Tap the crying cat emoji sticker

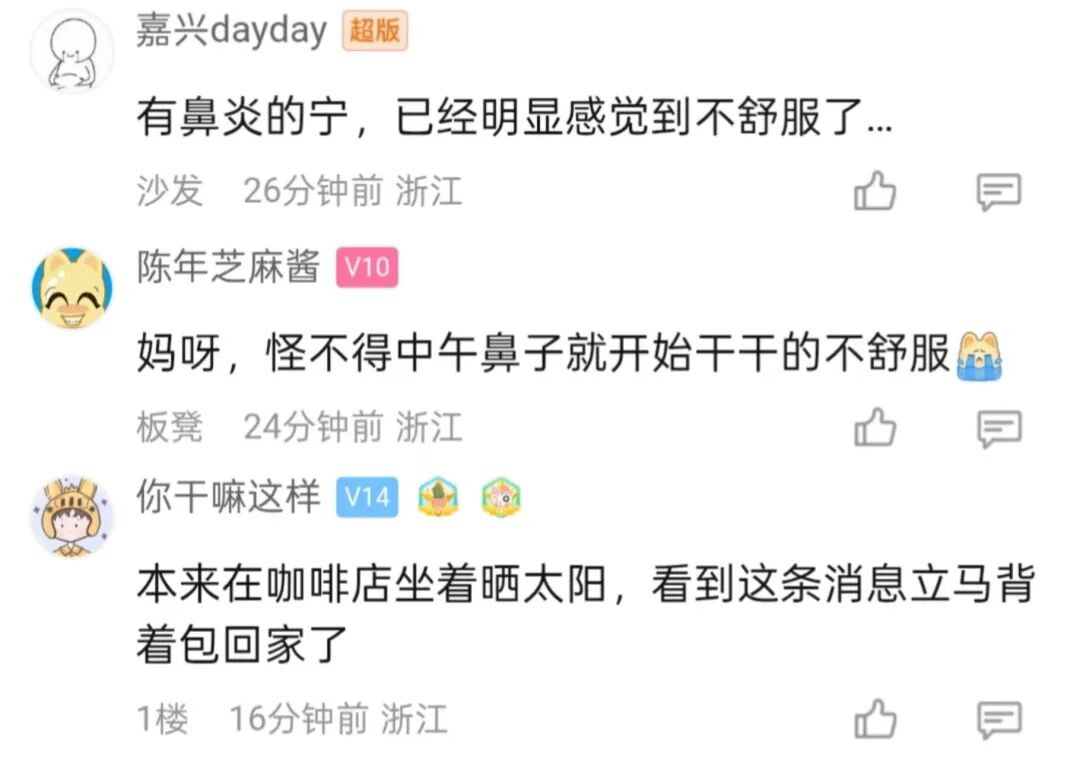click(x=979, y=355)
